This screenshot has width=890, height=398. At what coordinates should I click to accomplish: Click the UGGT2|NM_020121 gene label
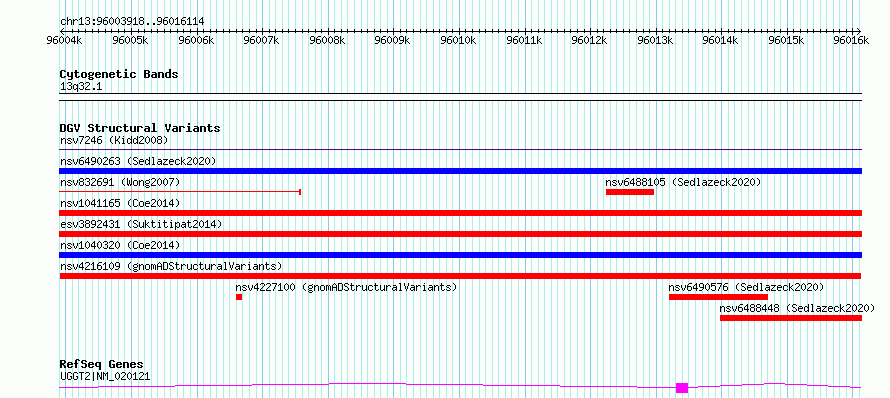tap(105, 376)
